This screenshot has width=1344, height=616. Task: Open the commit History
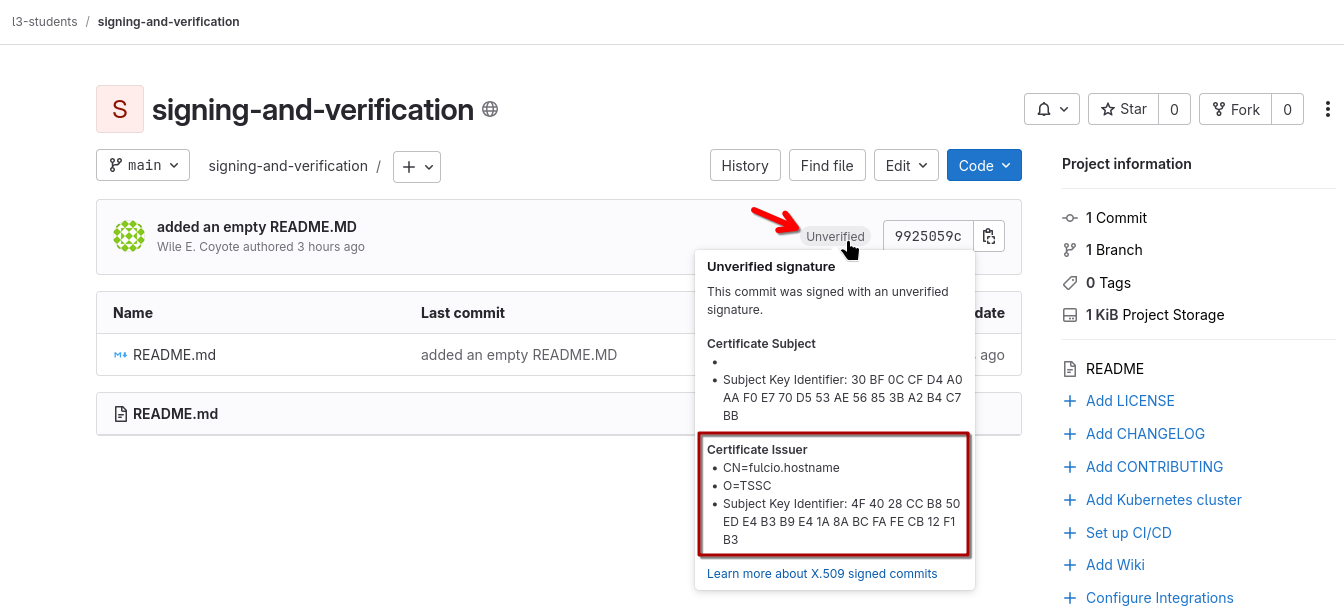point(745,166)
